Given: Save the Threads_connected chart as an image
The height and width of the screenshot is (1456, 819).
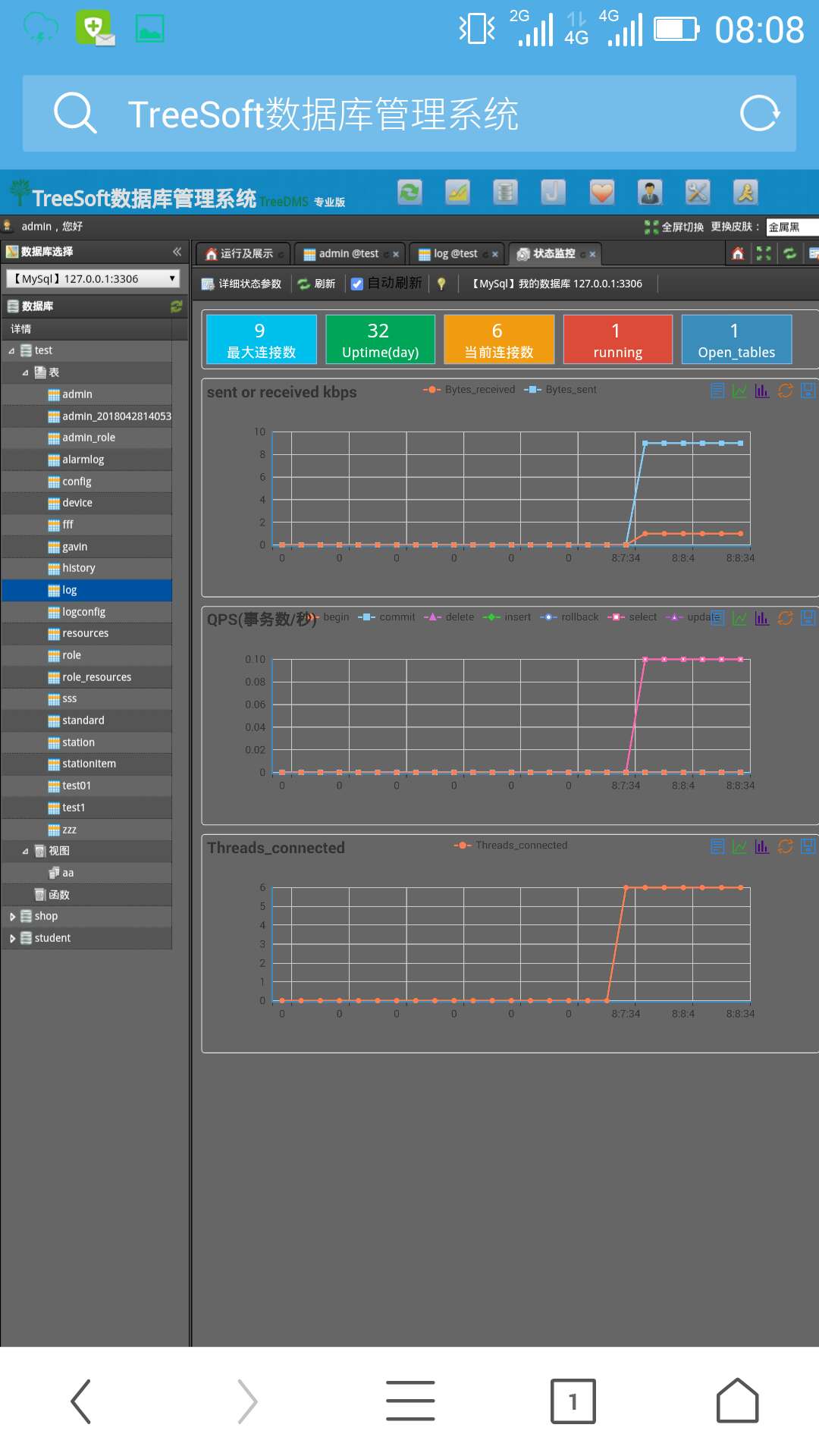Looking at the screenshot, I should pos(808,846).
